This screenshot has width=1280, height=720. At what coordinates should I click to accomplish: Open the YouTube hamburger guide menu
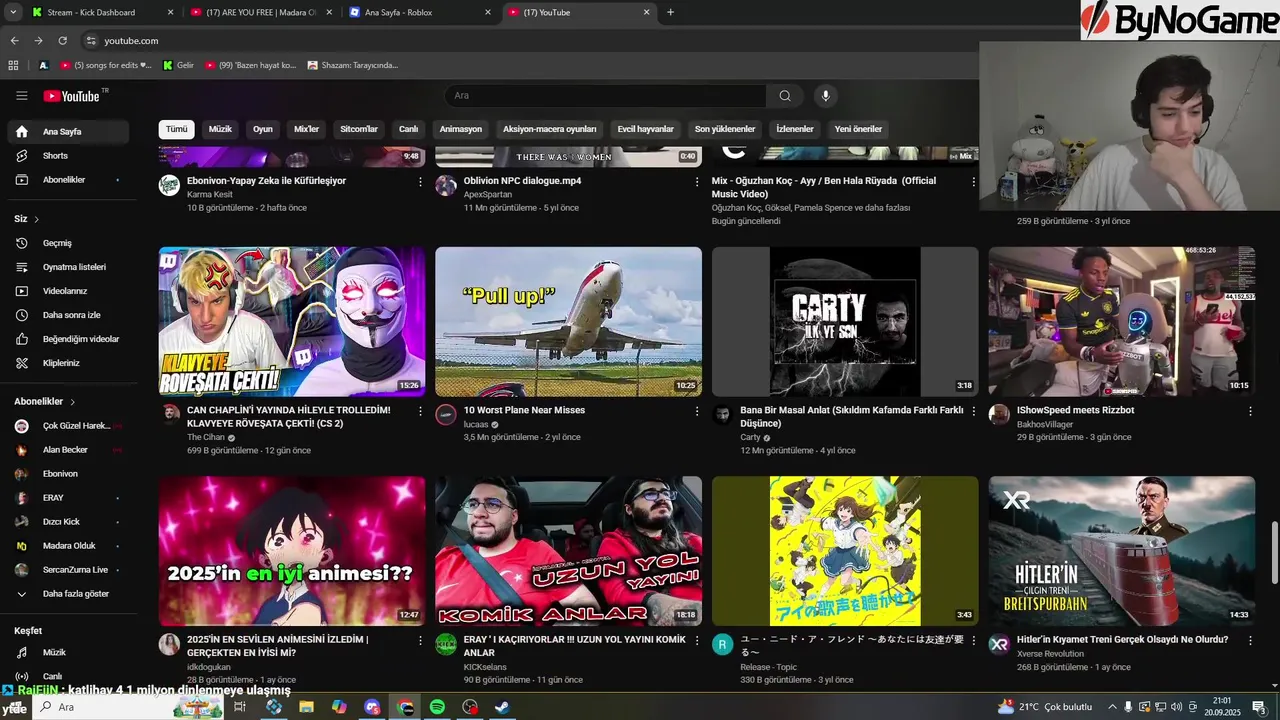tap(22, 96)
